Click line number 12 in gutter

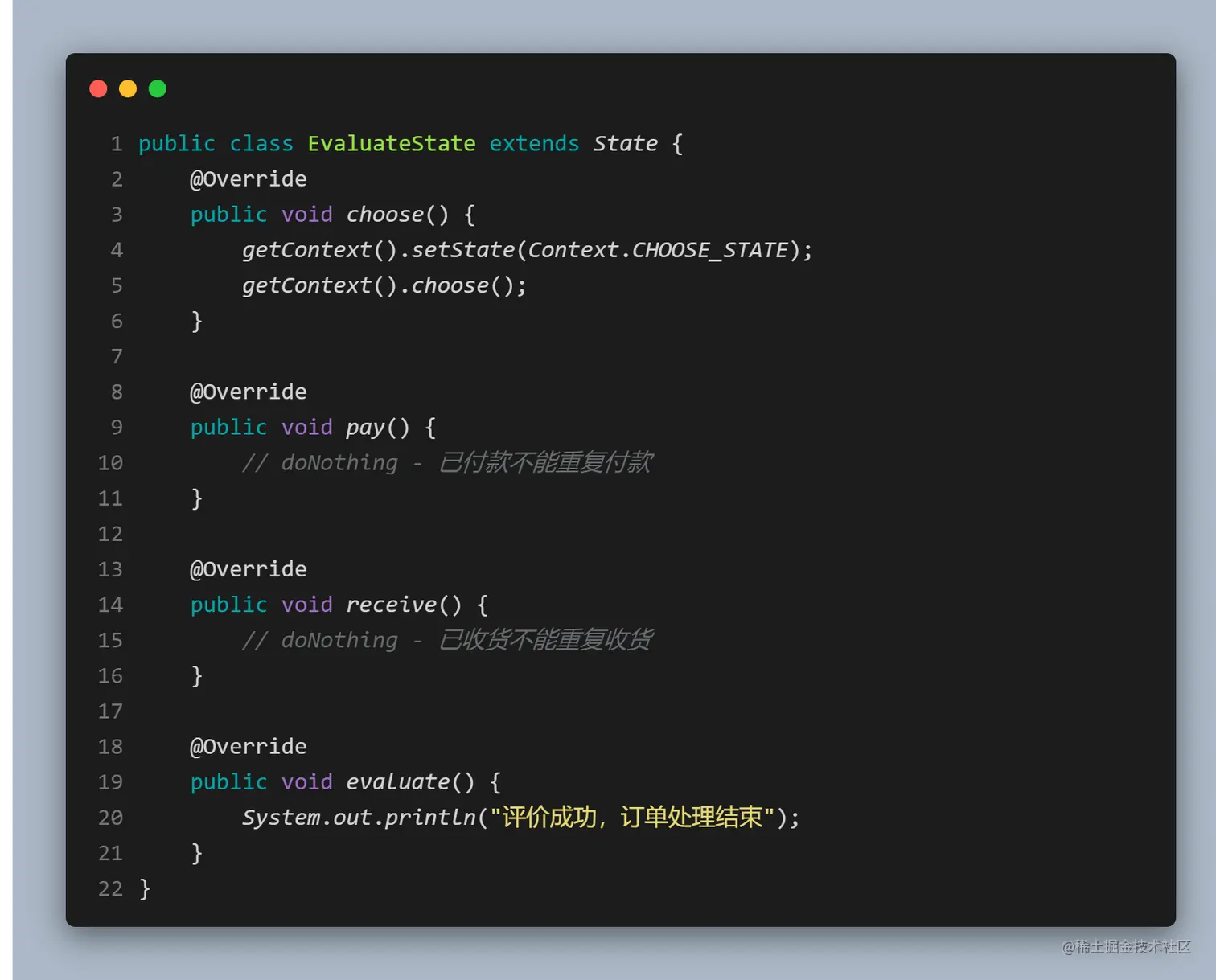tap(110, 534)
